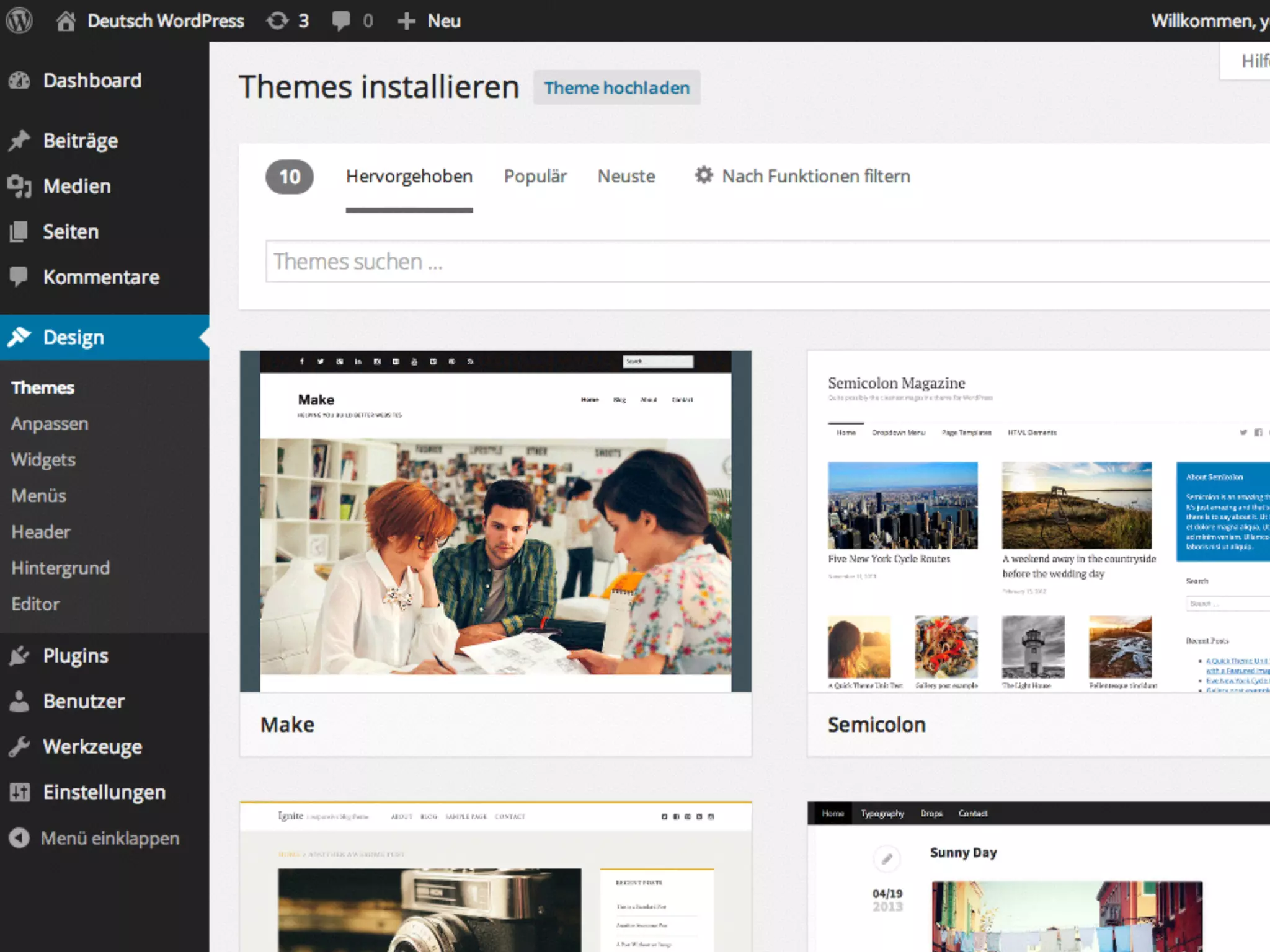Image resolution: width=1270 pixels, height=952 pixels.
Task: Click the updates refresh icon
Action: point(277,20)
